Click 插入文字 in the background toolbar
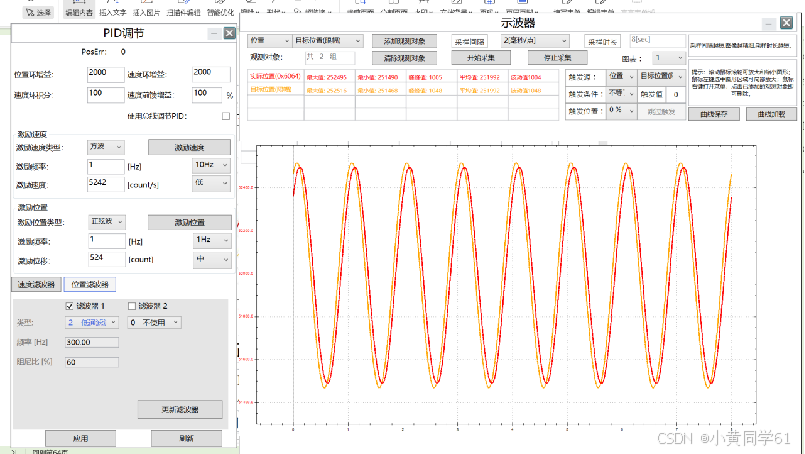Viewport: 805px width, 454px height. (x=112, y=12)
